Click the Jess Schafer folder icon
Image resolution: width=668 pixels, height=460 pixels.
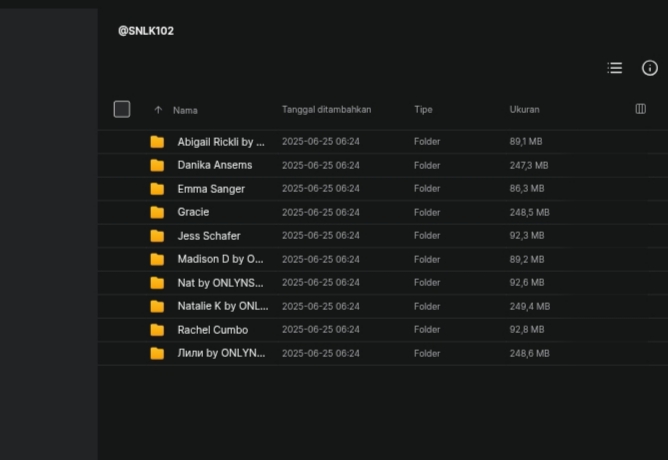coord(157,236)
